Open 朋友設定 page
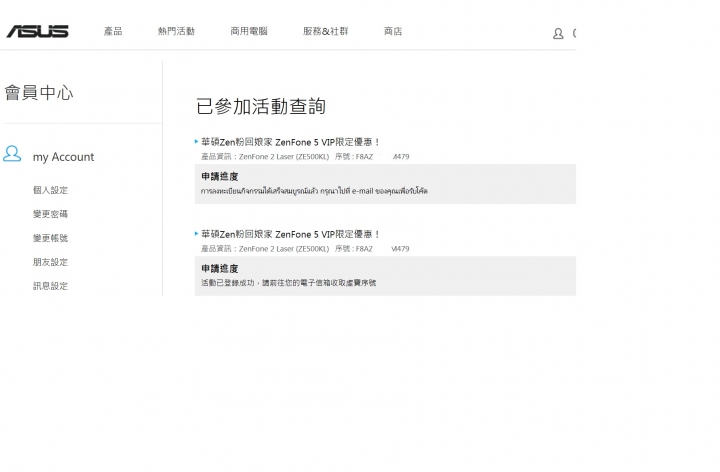 pos(51,262)
